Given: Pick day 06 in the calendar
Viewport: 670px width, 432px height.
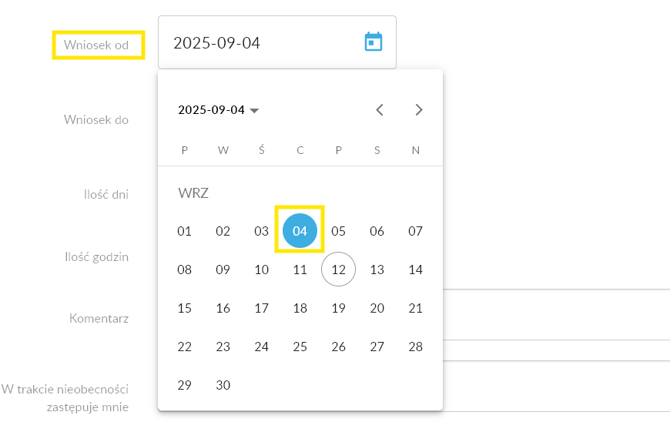Looking at the screenshot, I should tap(377, 231).
